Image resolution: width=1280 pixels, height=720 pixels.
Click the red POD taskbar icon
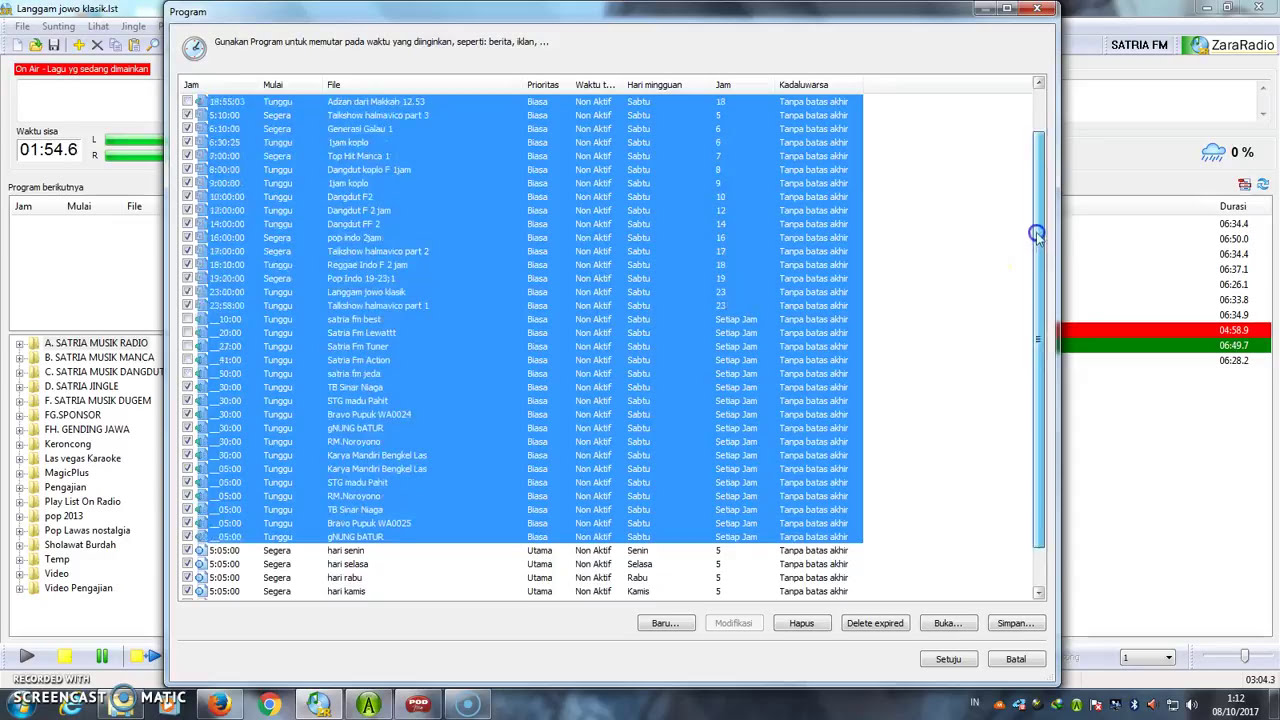(418, 704)
